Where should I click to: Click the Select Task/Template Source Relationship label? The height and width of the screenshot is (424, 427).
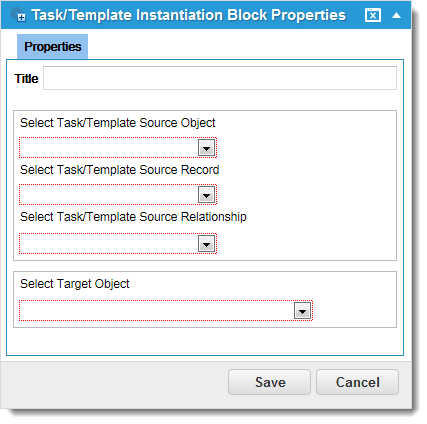click(x=133, y=217)
